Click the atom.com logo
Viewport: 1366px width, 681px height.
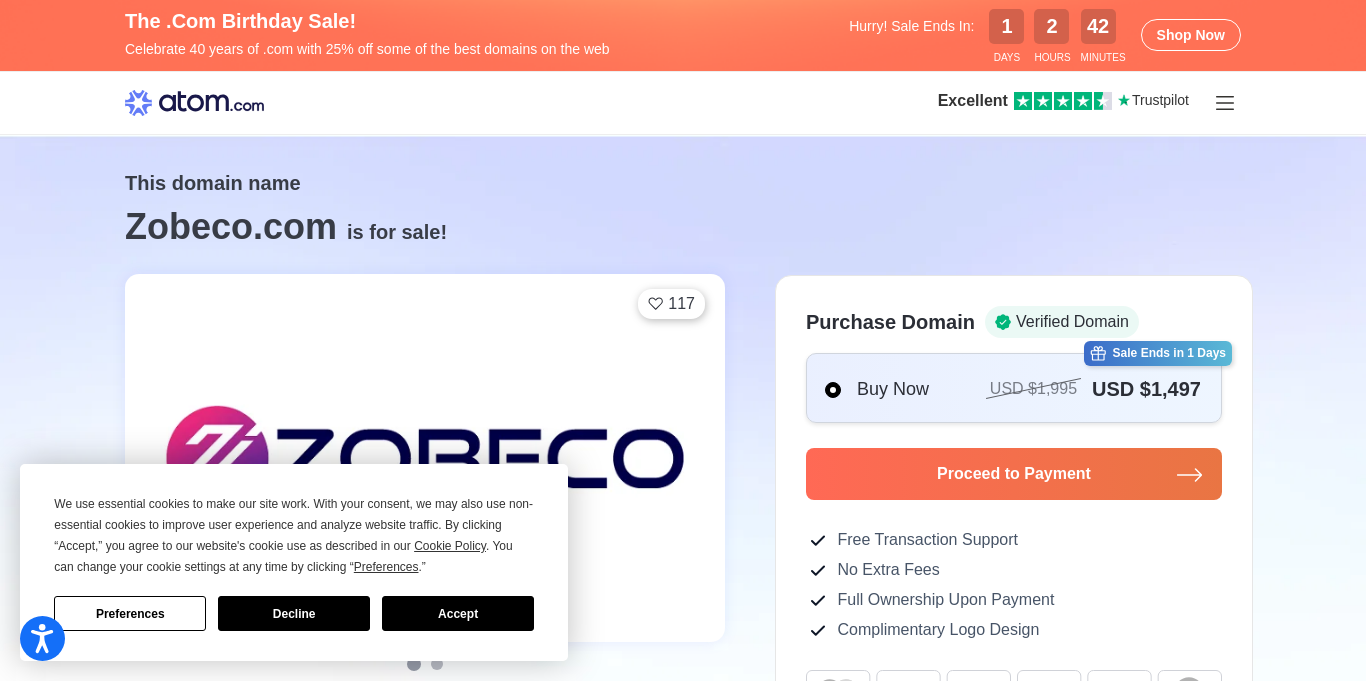(x=194, y=103)
